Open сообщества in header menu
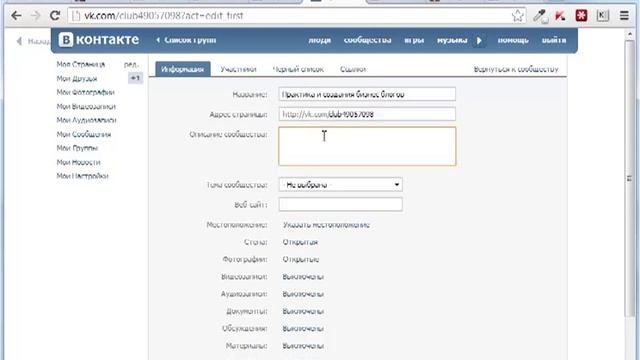640x360 pixels. tap(367, 40)
